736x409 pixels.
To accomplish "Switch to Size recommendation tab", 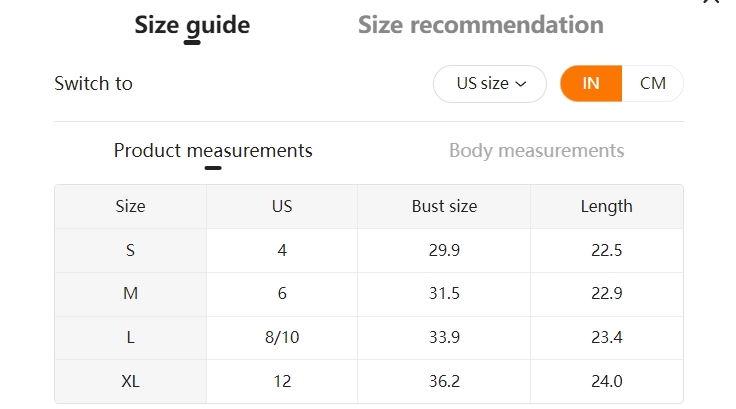I will 481,24.
